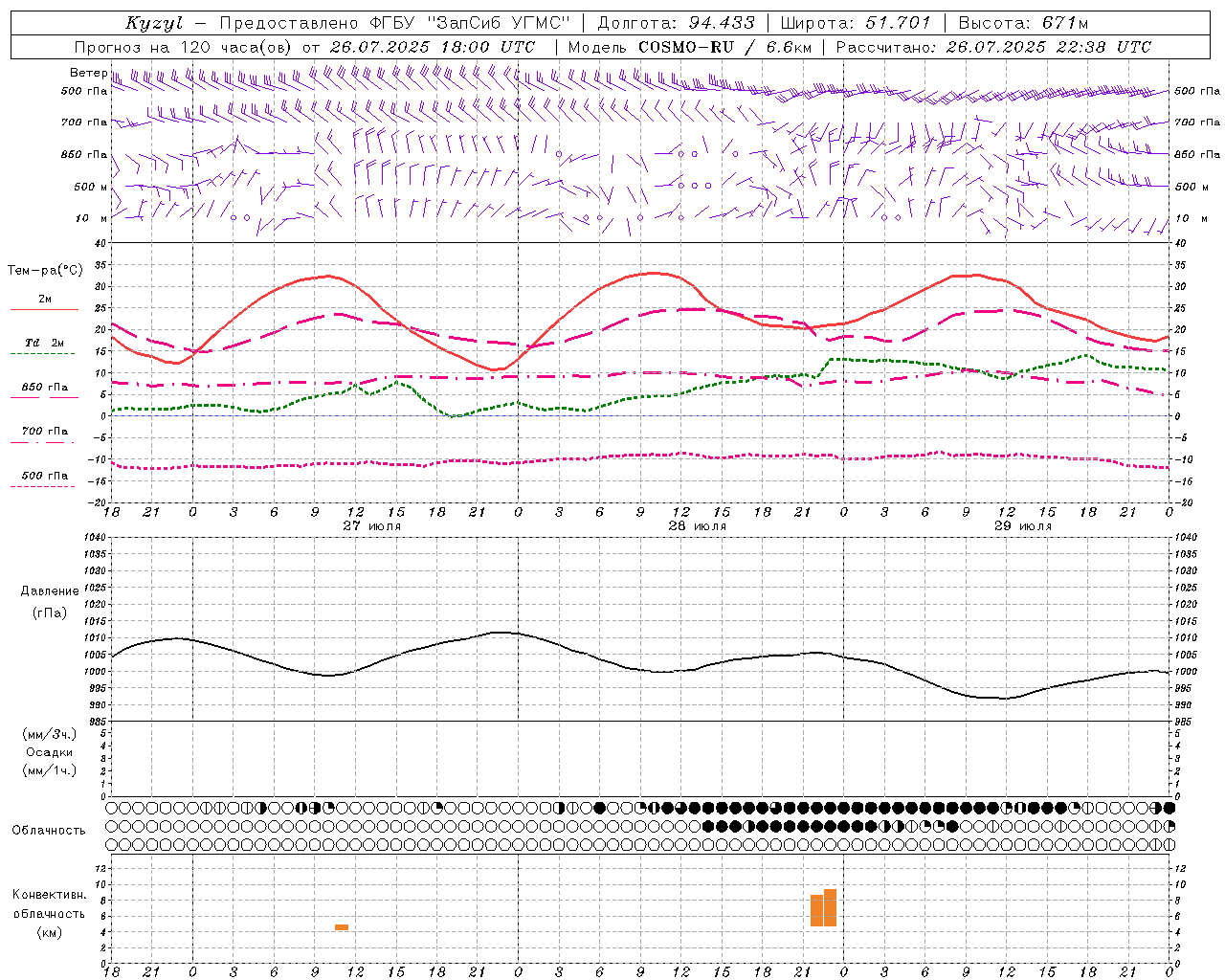Viewport: 1225px width, 980px height.
Task: Click the Модель COSMO-RU / 6.6км text
Action: 690,47
